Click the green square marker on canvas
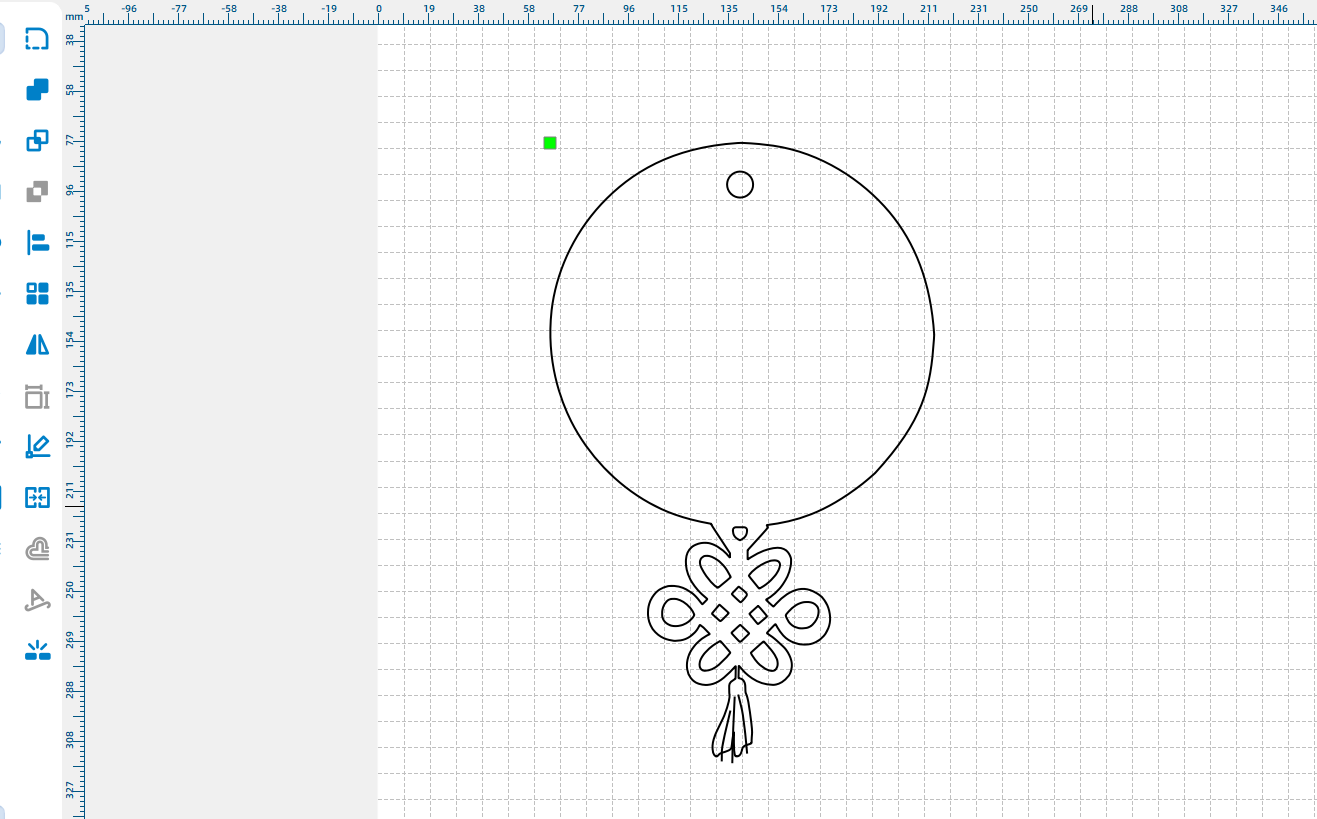Viewport: 1317px width, 819px height. [550, 143]
